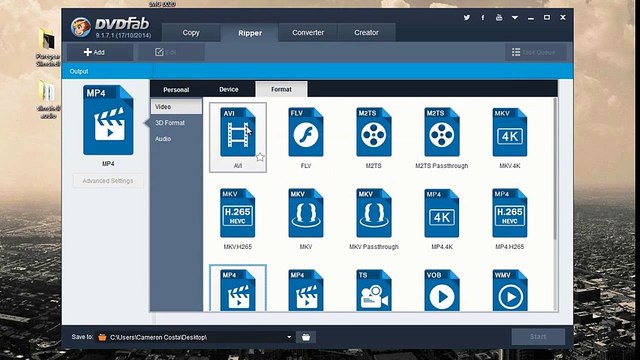Open the Personal profiles tab
This screenshot has width=640, height=360.
point(176,89)
